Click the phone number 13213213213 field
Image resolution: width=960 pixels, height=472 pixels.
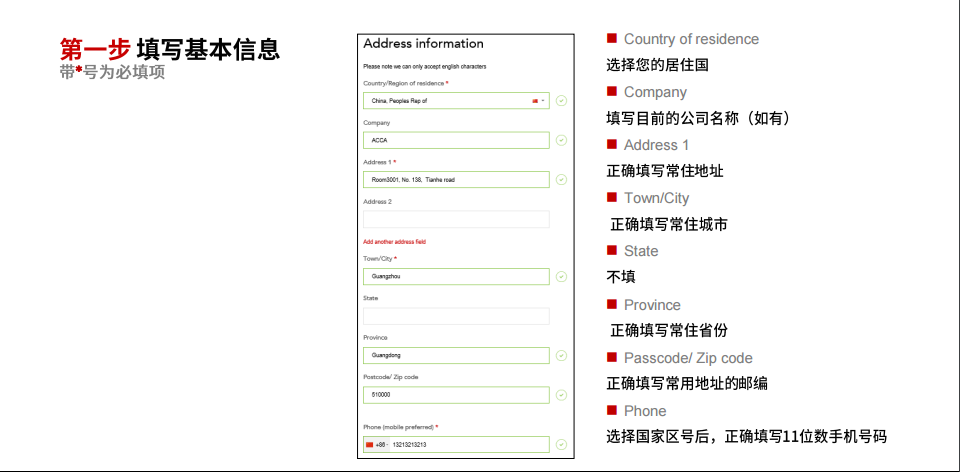tap(470, 444)
